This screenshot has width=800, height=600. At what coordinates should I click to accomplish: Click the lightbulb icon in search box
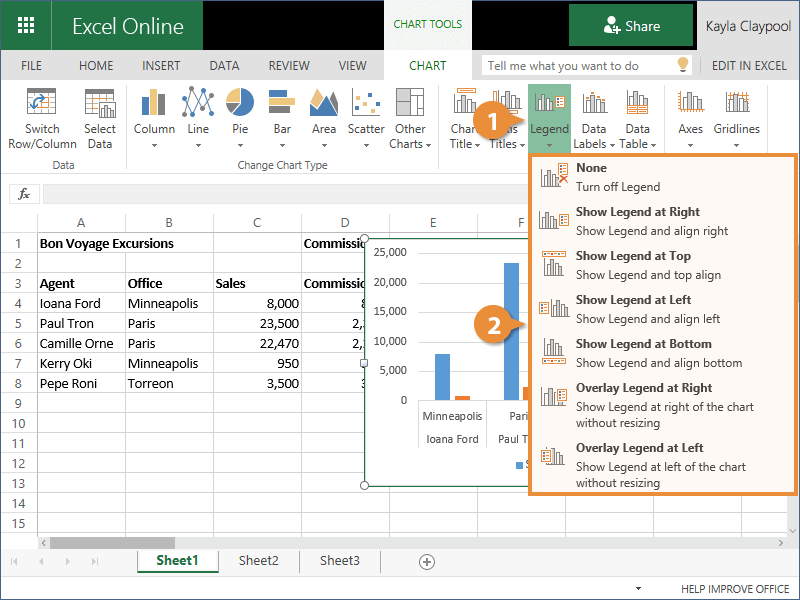point(683,65)
